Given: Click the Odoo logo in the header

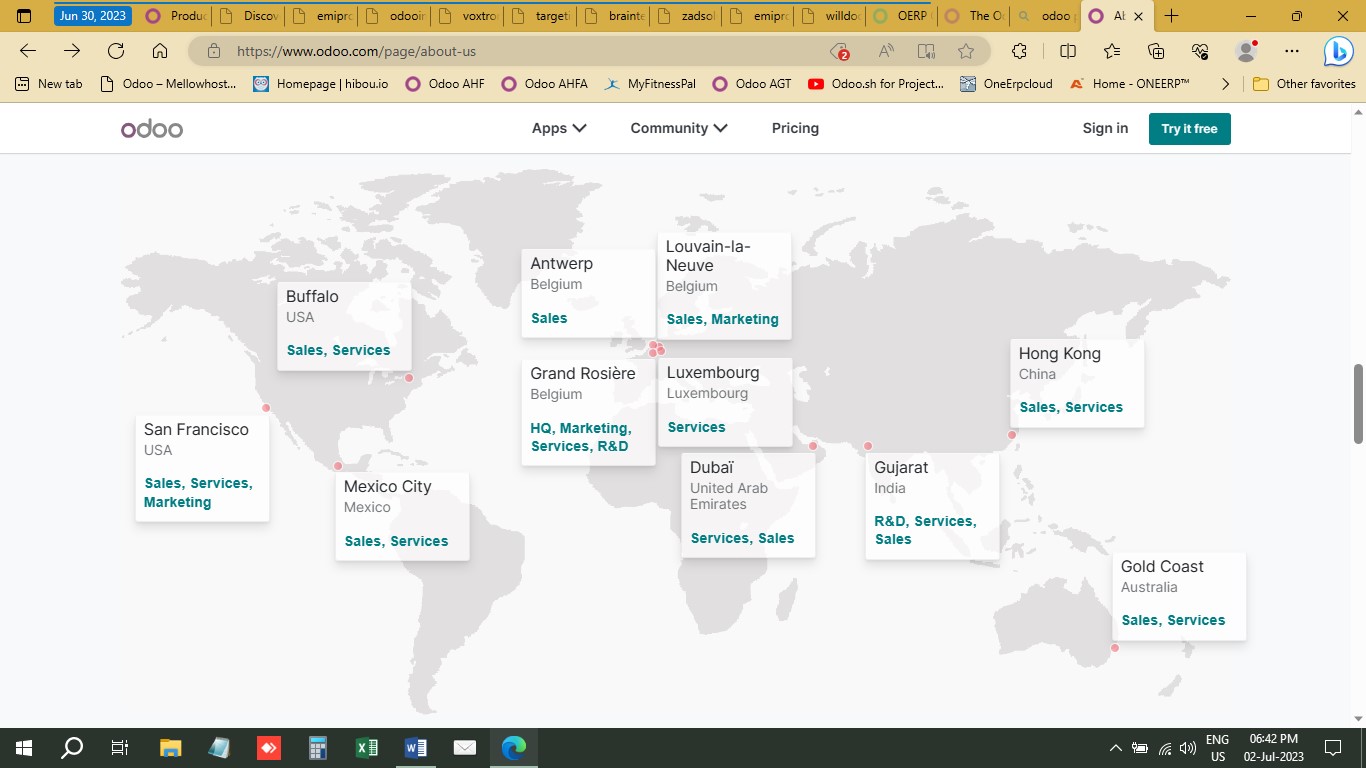Looking at the screenshot, I should [x=152, y=129].
